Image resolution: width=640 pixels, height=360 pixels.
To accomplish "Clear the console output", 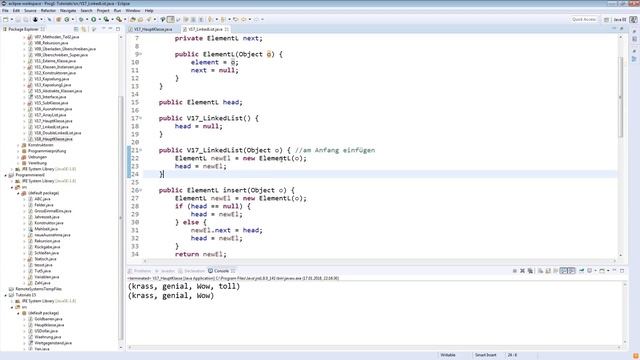I will 540,271.
